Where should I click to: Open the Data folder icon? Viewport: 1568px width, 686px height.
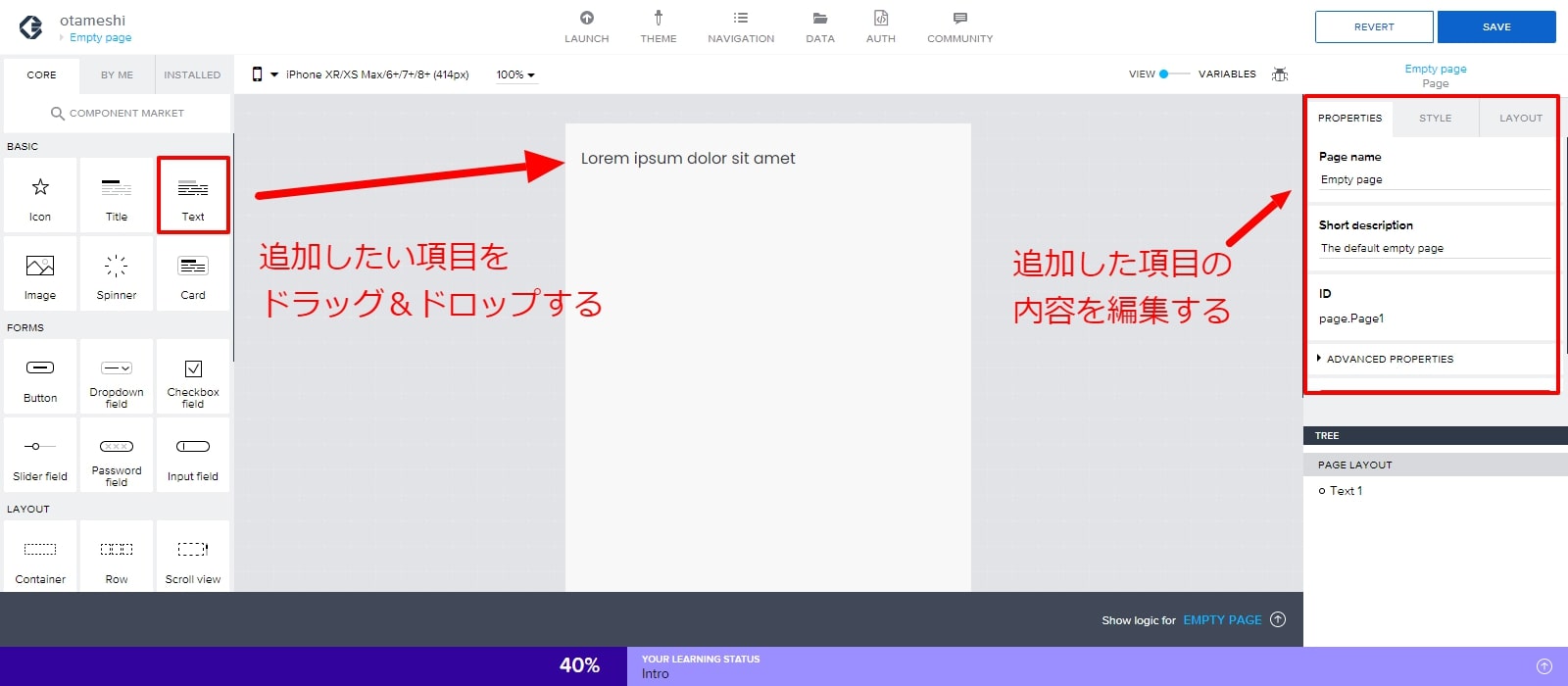819,19
